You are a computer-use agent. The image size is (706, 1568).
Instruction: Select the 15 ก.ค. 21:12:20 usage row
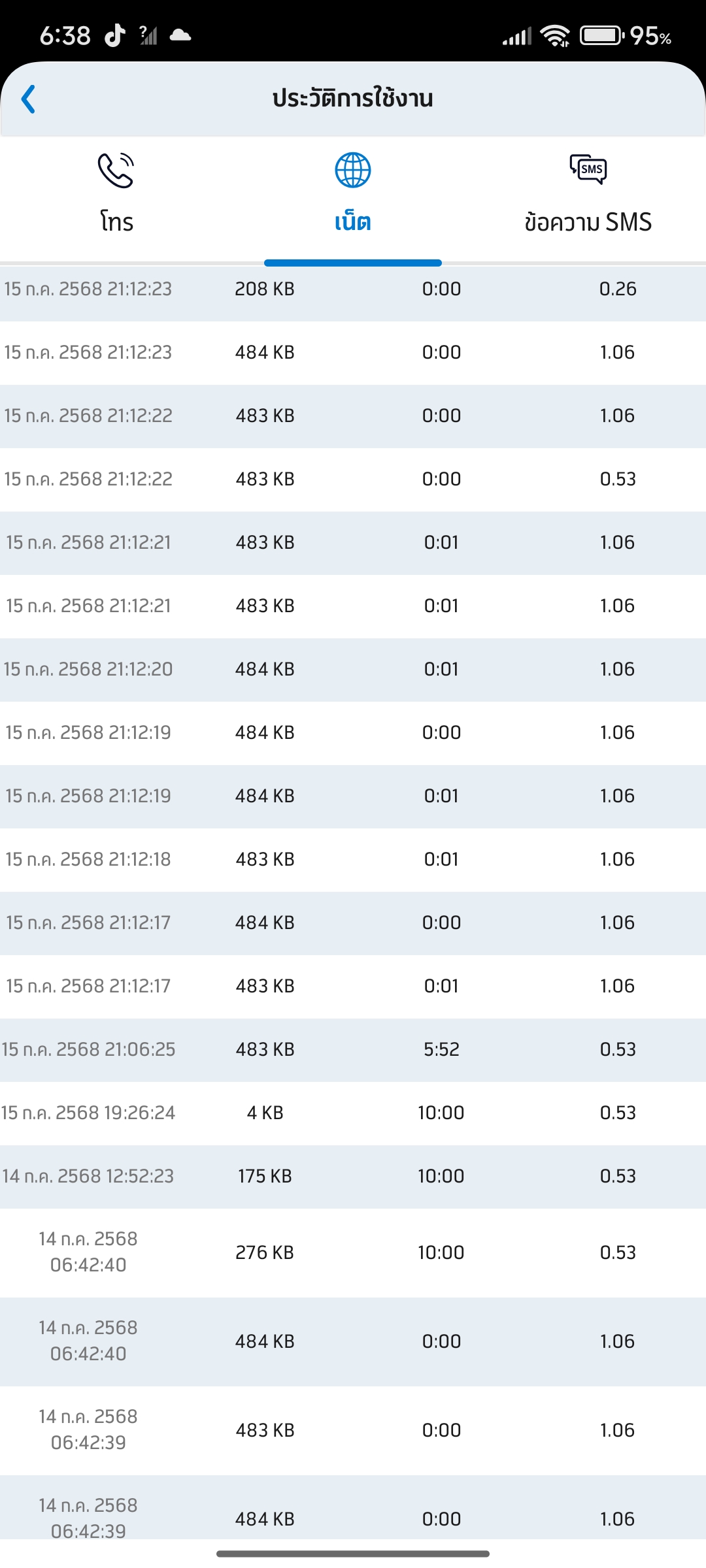pyautogui.click(x=353, y=669)
